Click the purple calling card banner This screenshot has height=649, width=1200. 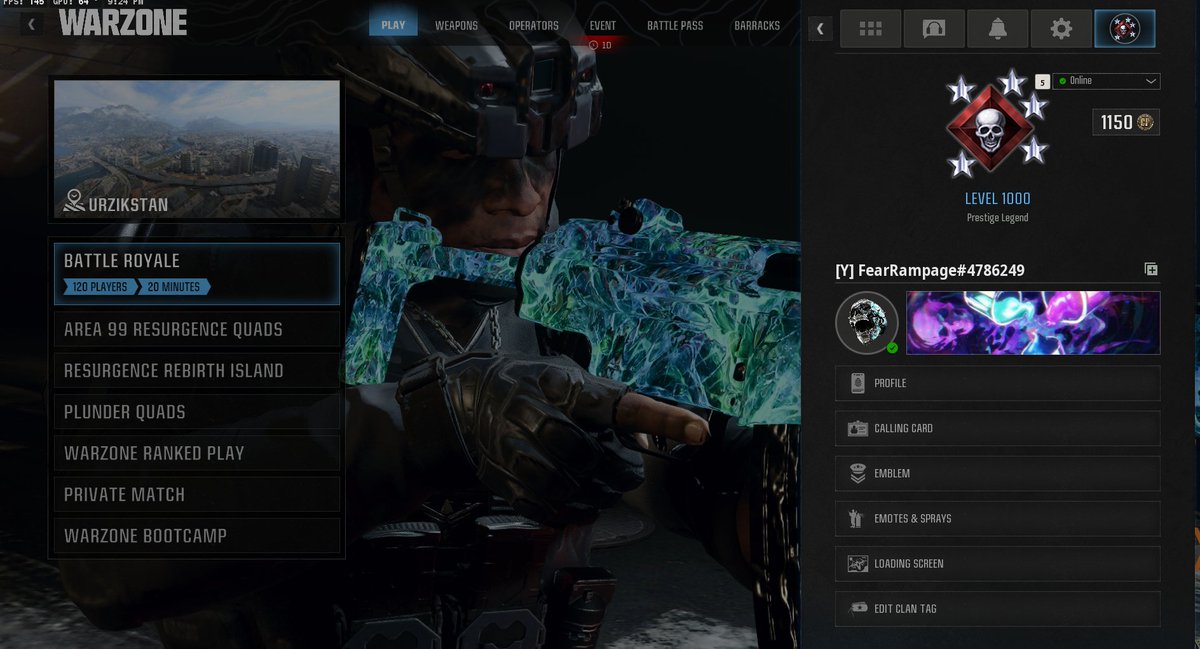pos(1033,323)
